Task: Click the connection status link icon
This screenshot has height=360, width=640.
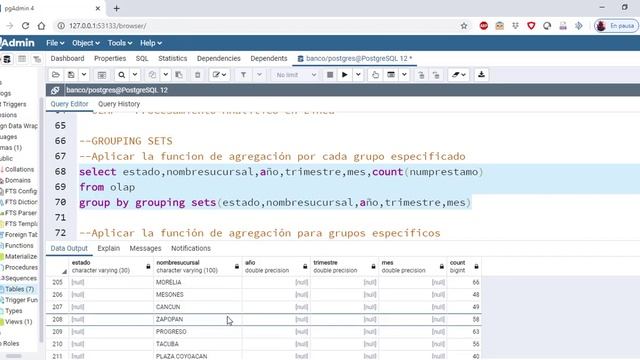Action: (55, 90)
